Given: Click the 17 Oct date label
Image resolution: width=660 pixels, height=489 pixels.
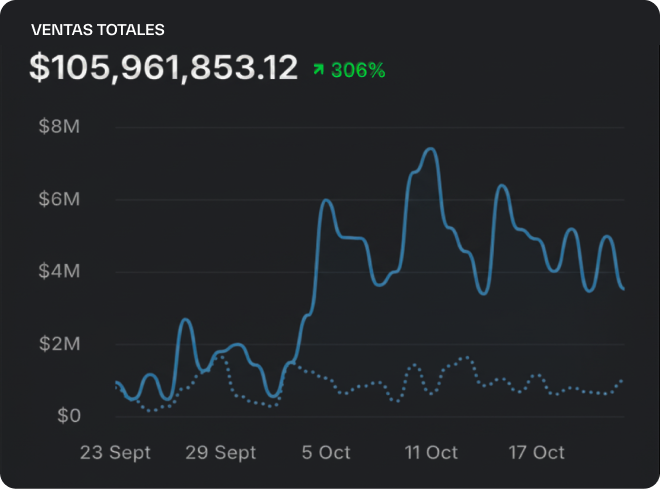Looking at the screenshot, I should click(x=536, y=453).
